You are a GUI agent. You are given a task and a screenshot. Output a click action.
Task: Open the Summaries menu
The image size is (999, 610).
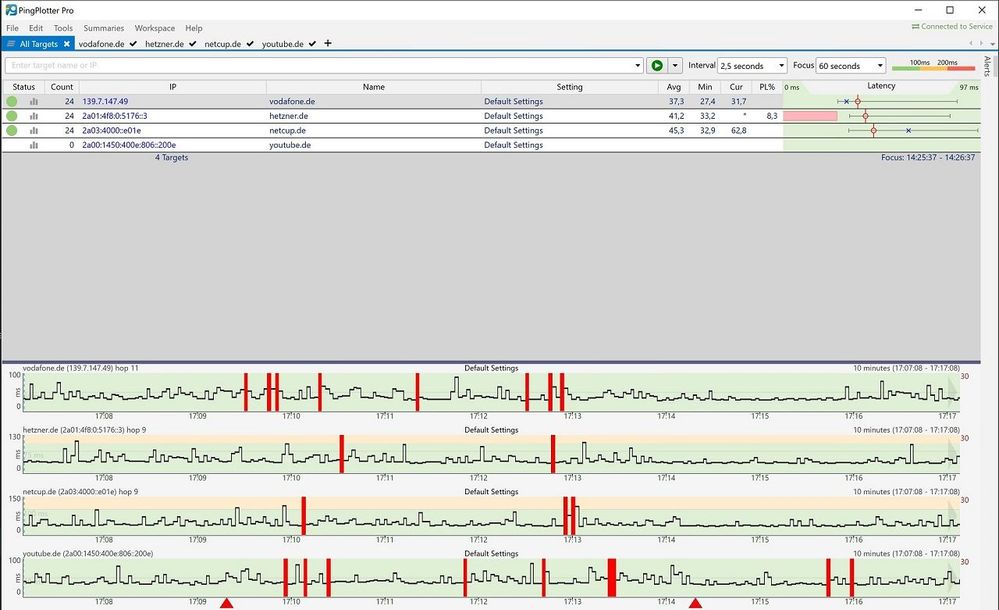tap(104, 28)
